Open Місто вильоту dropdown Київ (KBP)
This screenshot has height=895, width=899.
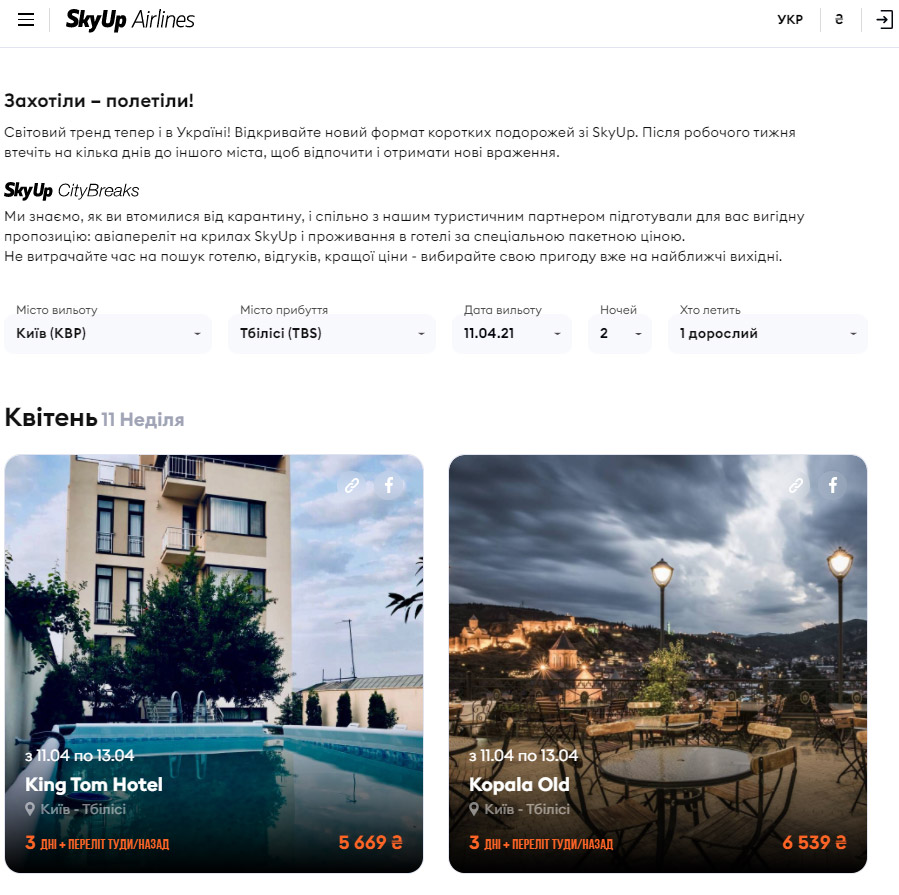click(x=108, y=333)
